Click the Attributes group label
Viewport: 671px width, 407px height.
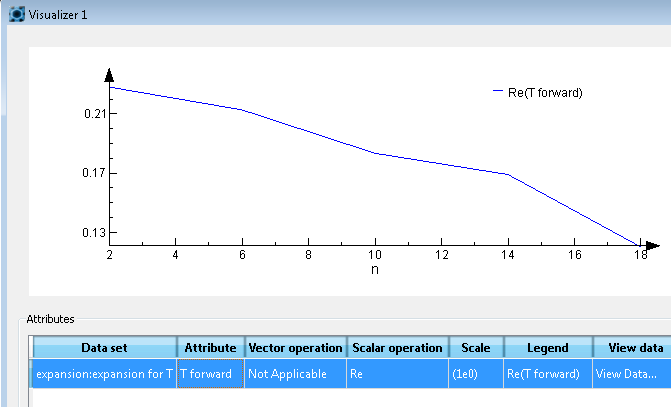coord(50,319)
